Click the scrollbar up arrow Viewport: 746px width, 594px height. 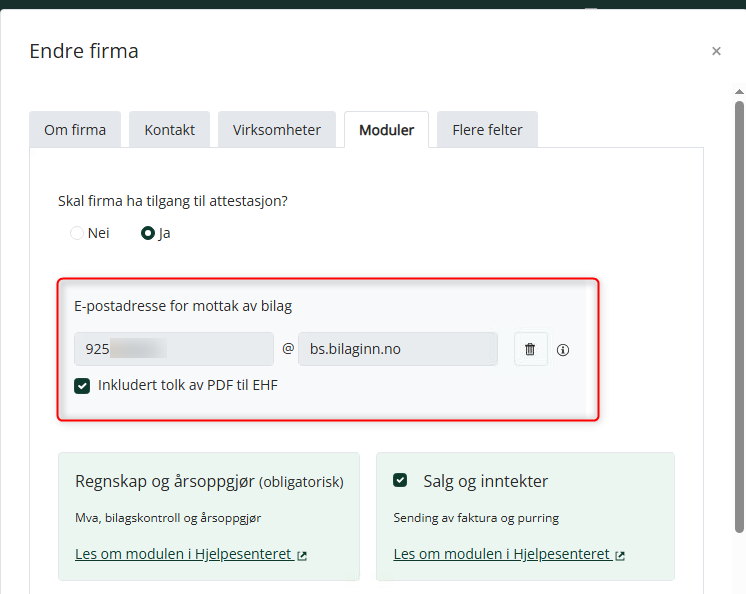point(739,92)
